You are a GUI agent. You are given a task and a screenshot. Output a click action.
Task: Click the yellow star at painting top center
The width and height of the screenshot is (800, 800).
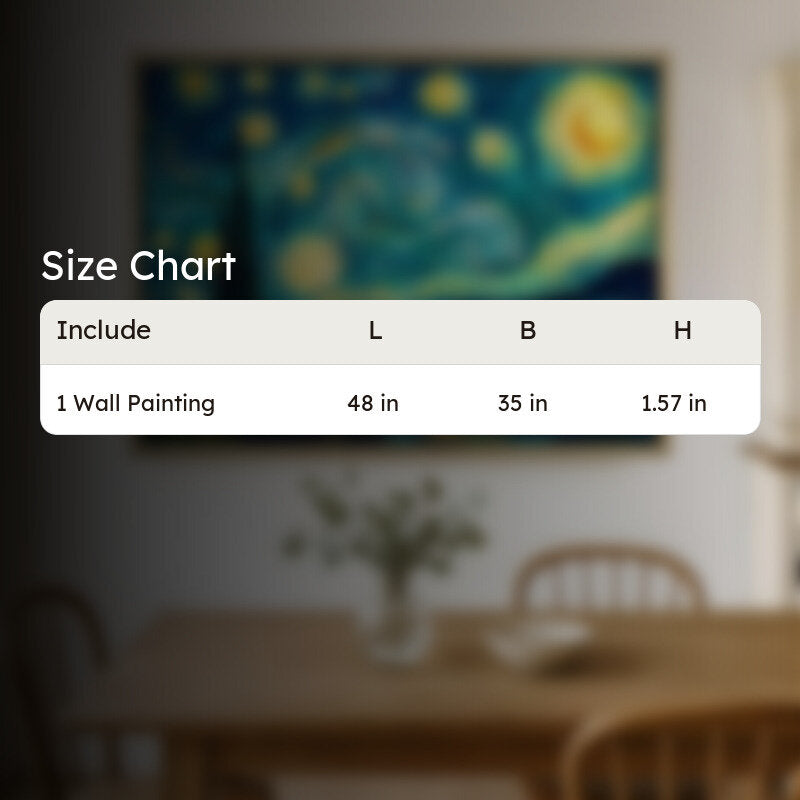[x=443, y=93]
